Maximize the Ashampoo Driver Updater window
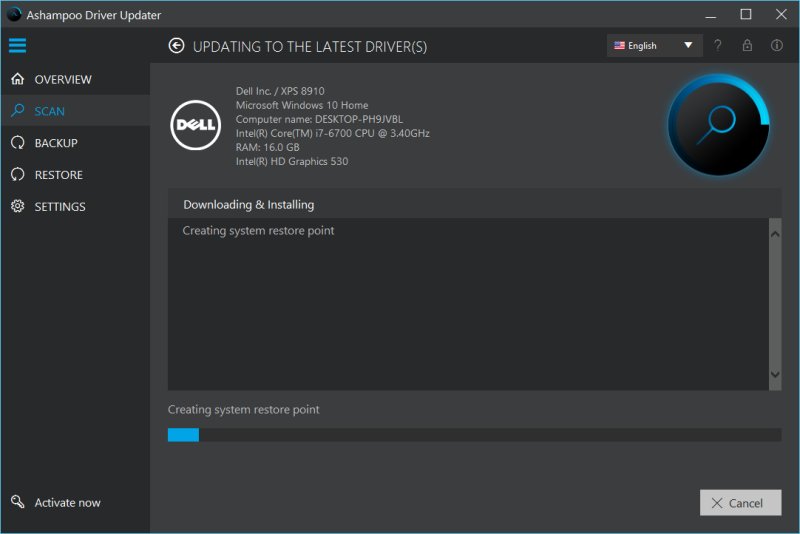The image size is (800, 534). (x=745, y=14)
